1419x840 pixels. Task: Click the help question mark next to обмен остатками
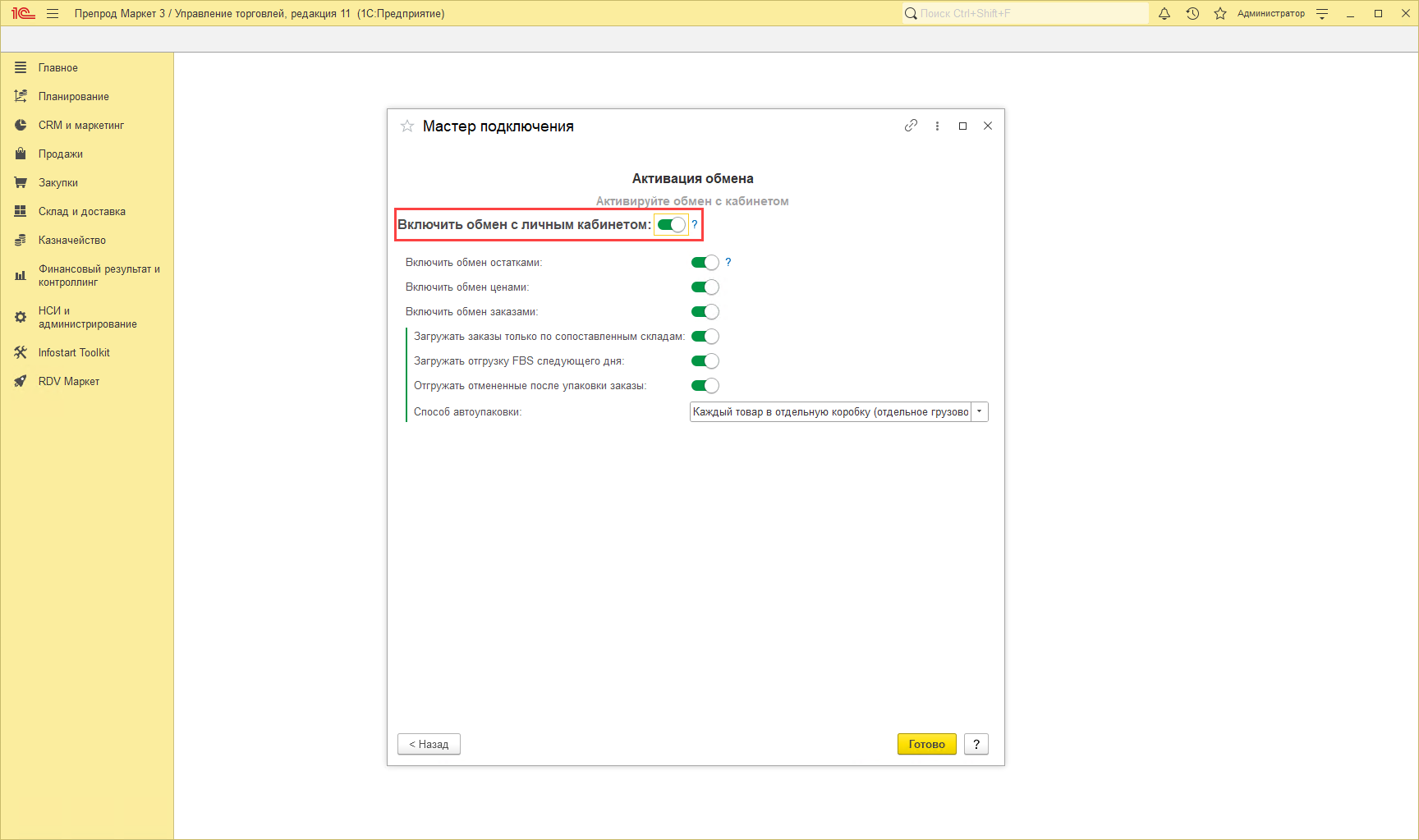coord(728,262)
